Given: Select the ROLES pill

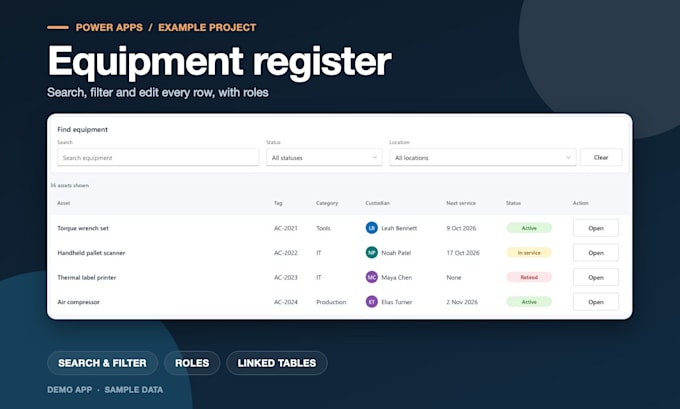Looking at the screenshot, I should 192,363.
